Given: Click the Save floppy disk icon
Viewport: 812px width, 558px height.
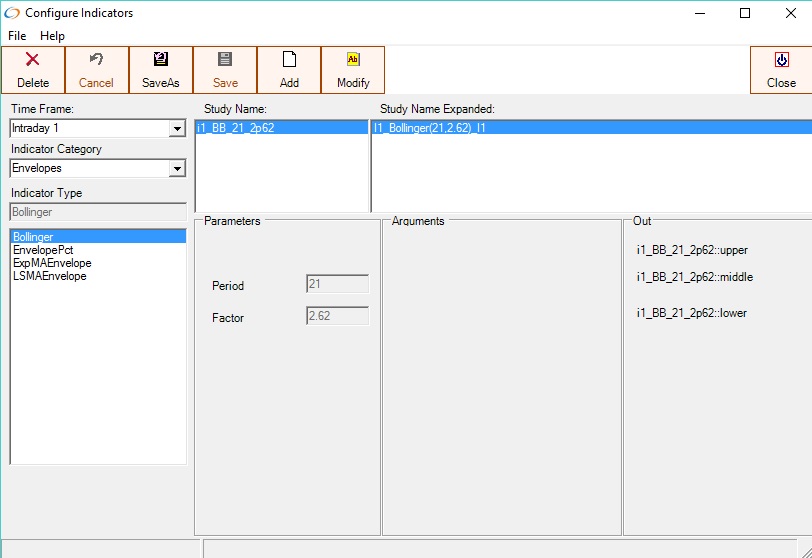Looking at the screenshot, I should [x=225, y=61].
